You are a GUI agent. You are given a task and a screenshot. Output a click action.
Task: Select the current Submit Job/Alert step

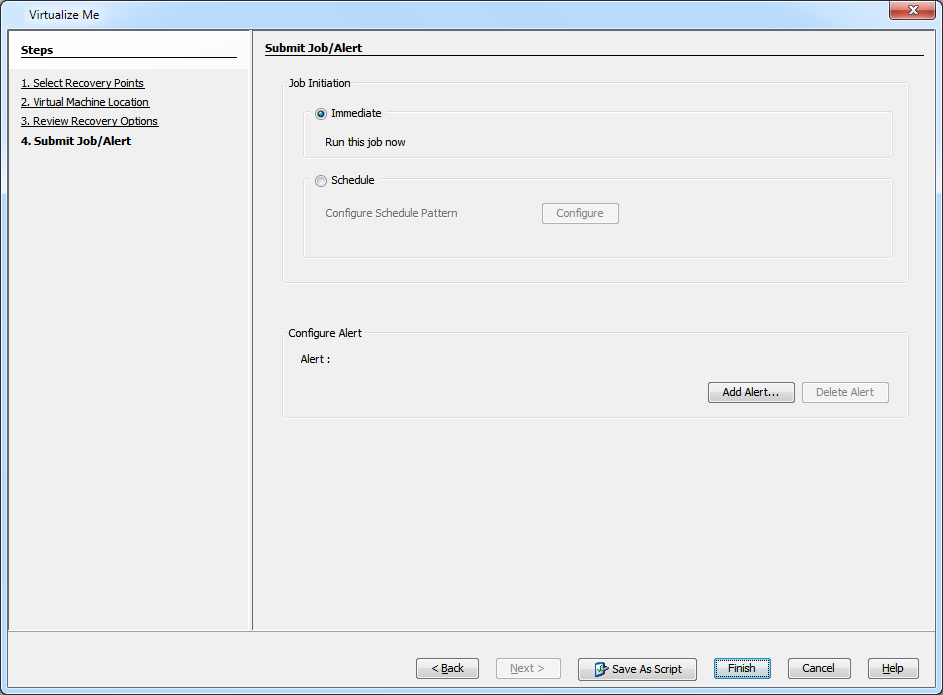pos(76,141)
